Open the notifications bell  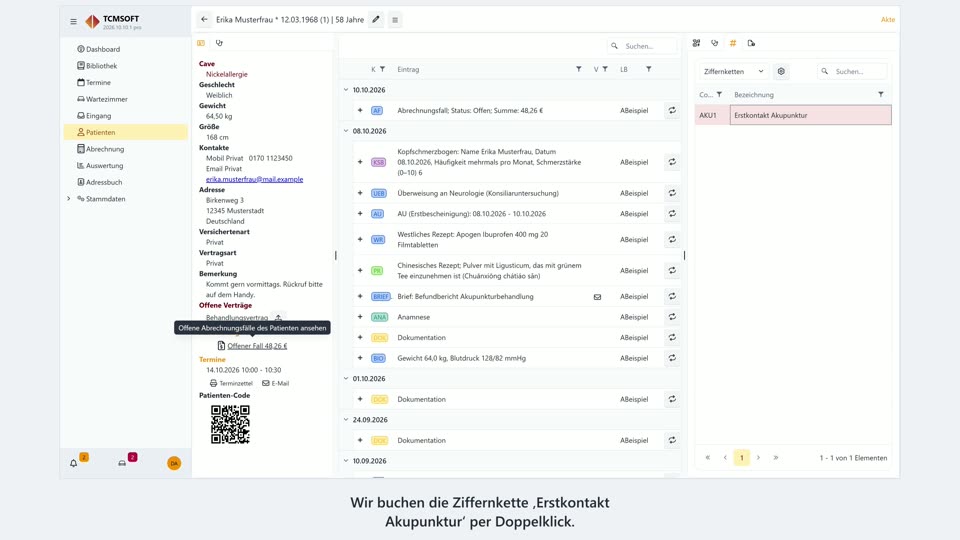click(x=73, y=463)
